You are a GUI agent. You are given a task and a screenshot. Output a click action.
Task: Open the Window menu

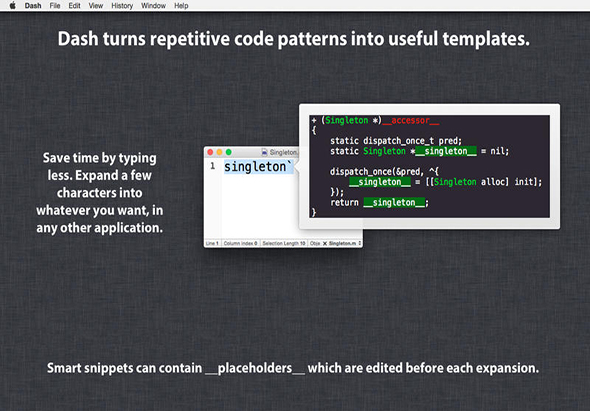coord(153,6)
